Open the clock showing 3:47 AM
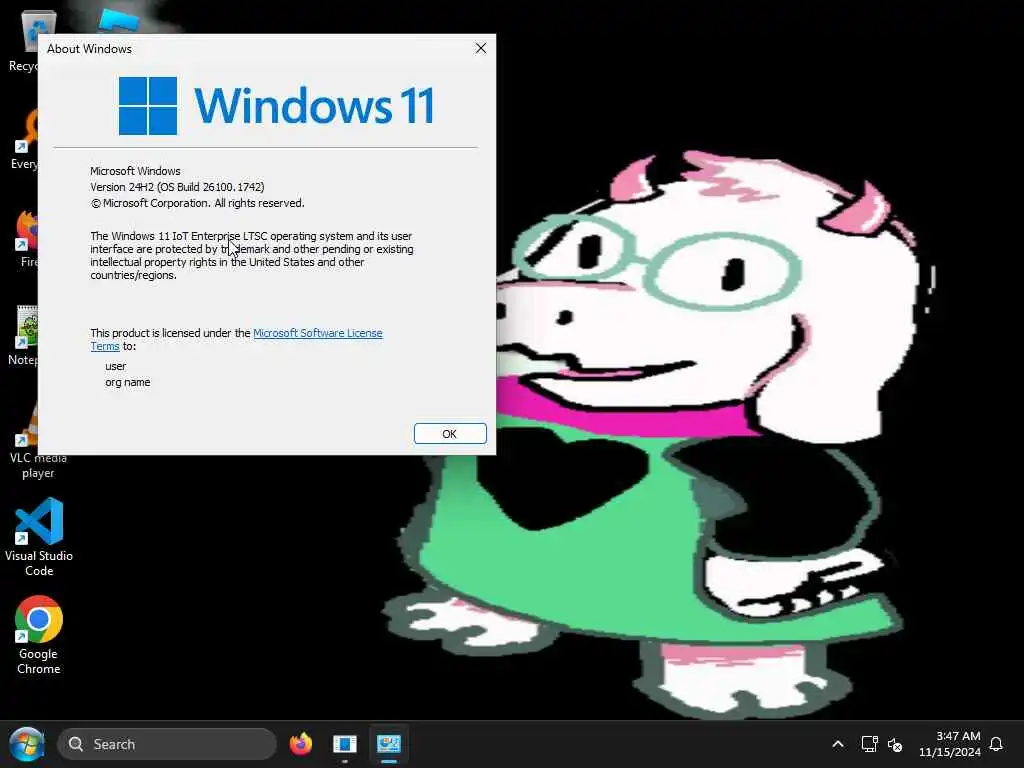Viewport: 1024px width, 768px height. pyautogui.click(x=950, y=744)
